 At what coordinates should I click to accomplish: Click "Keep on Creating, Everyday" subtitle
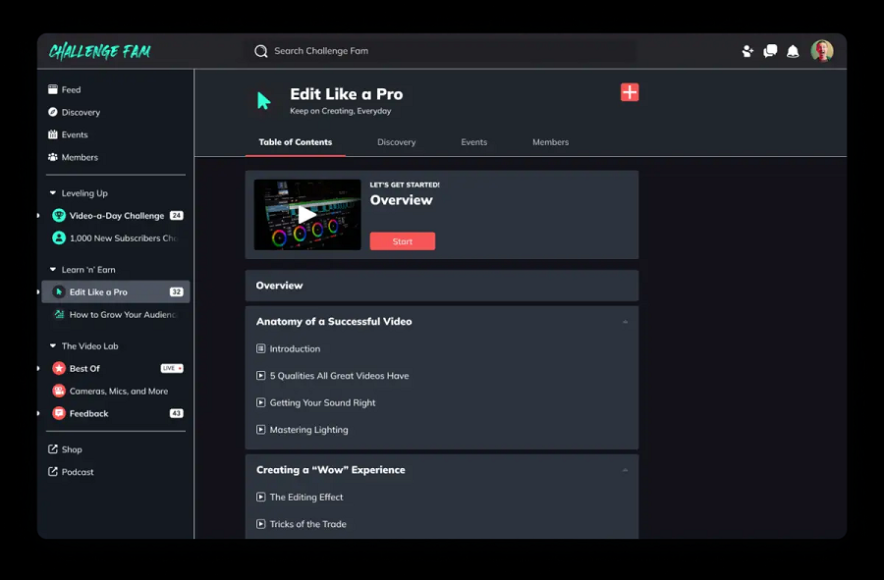click(x=340, y=111)
